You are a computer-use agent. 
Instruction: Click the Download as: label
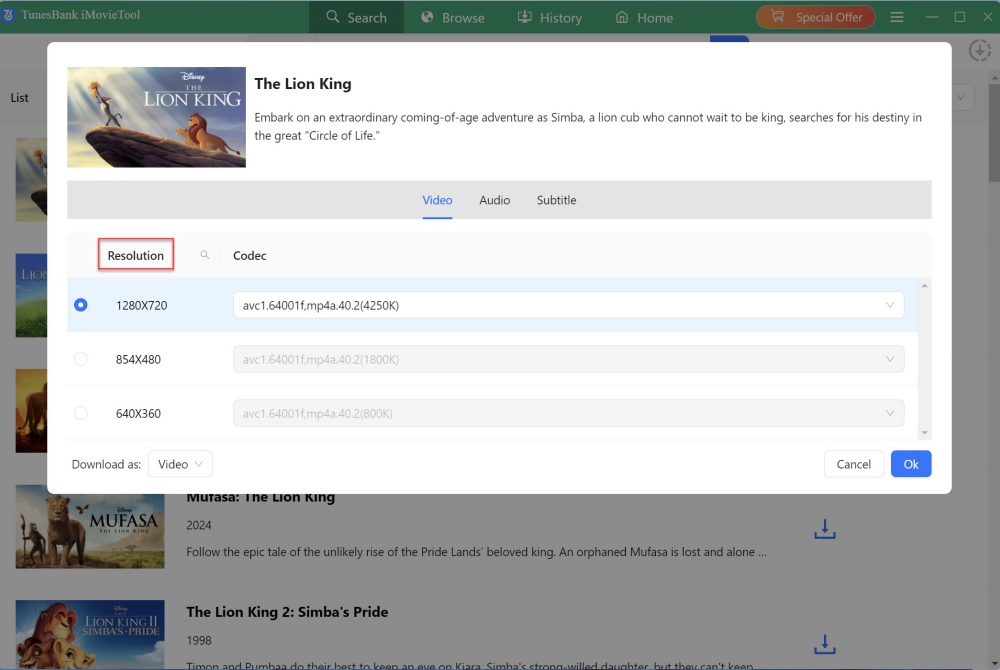pos(106,464)
